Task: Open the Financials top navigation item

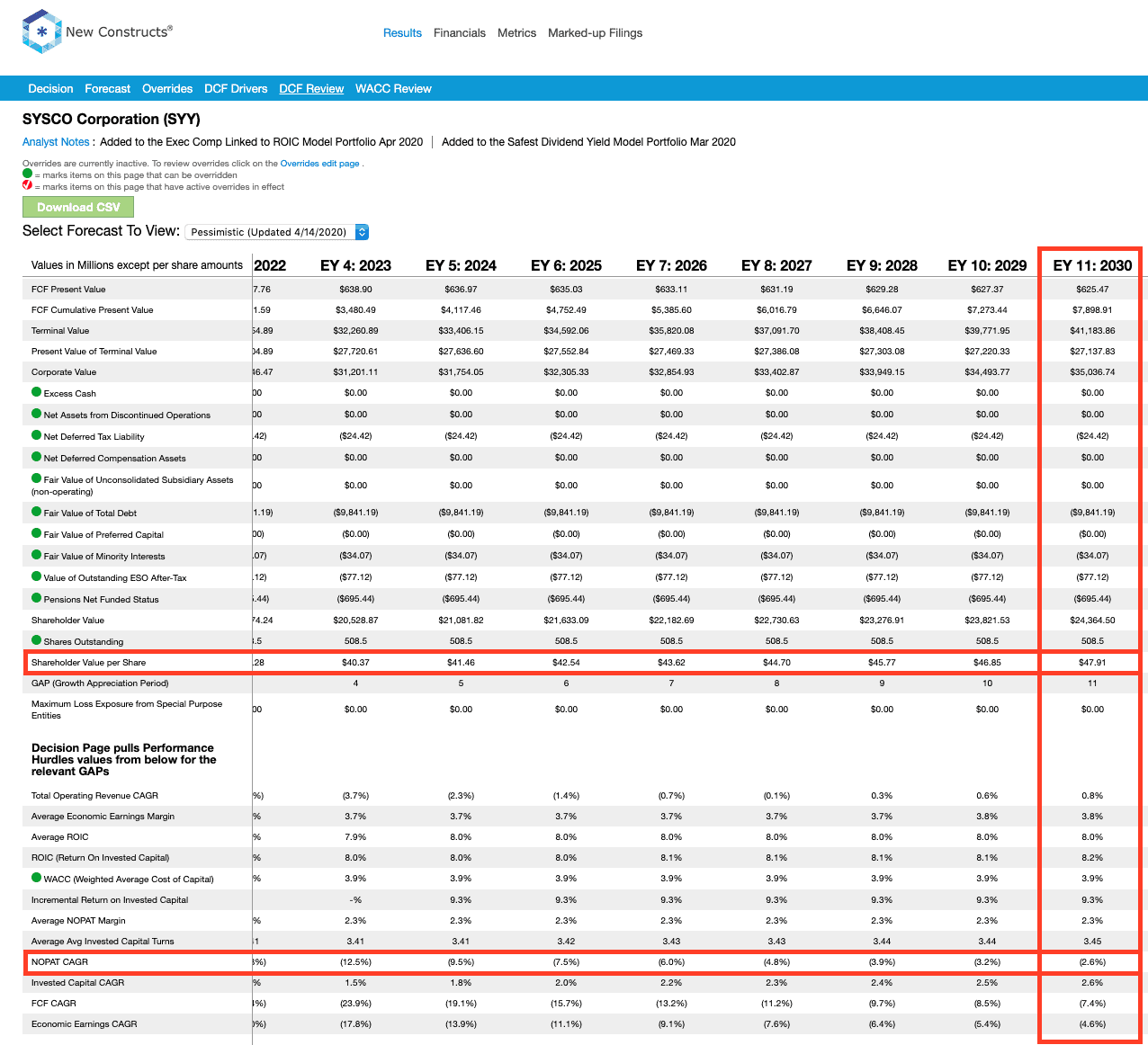Action: (x=460, y=32)
